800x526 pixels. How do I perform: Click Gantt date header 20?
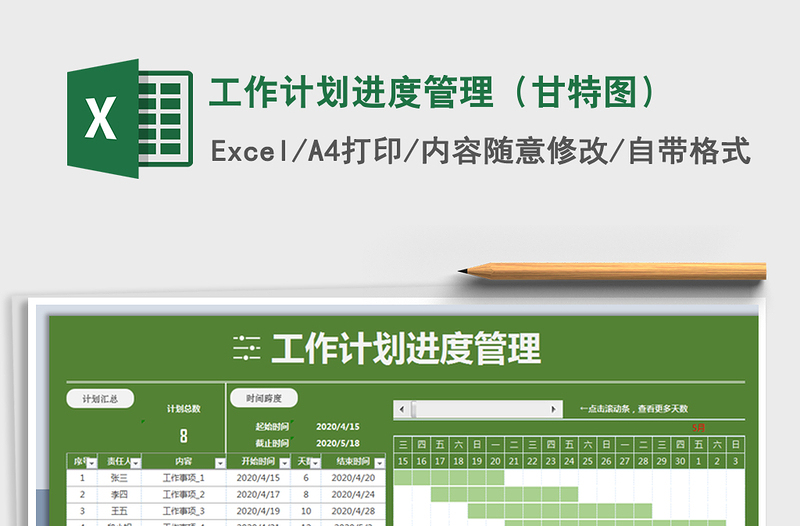click(x=495, y=461)
